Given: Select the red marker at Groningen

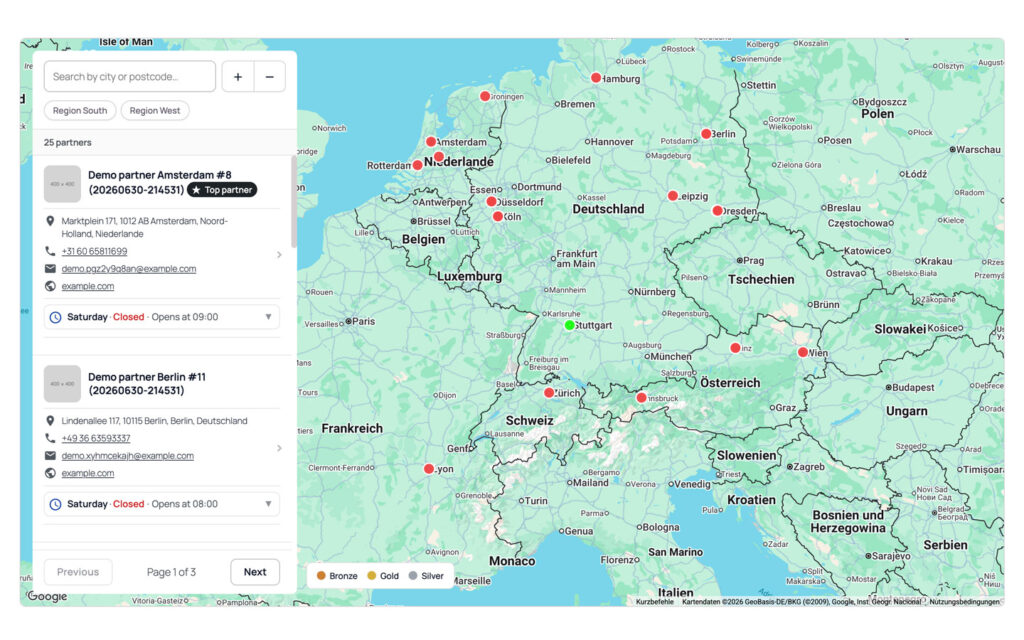Looking at the screenshot, I should [x=485, y=96].
